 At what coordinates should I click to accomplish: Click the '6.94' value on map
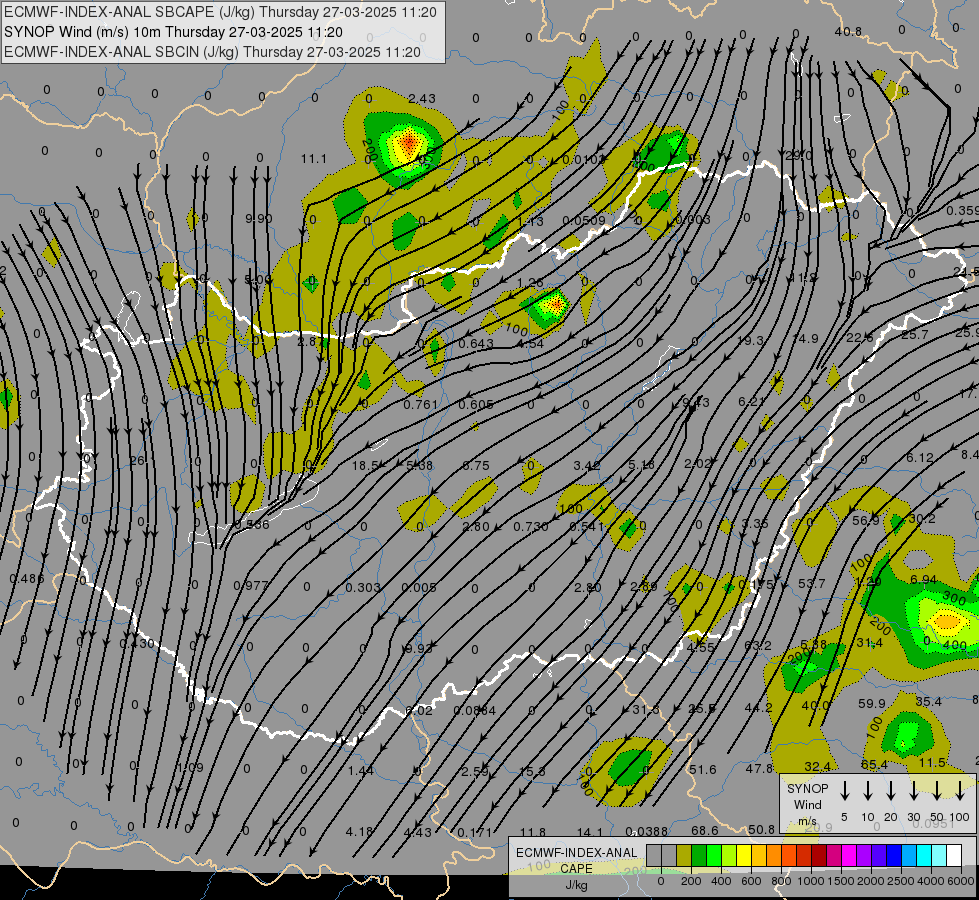(923, 580)
